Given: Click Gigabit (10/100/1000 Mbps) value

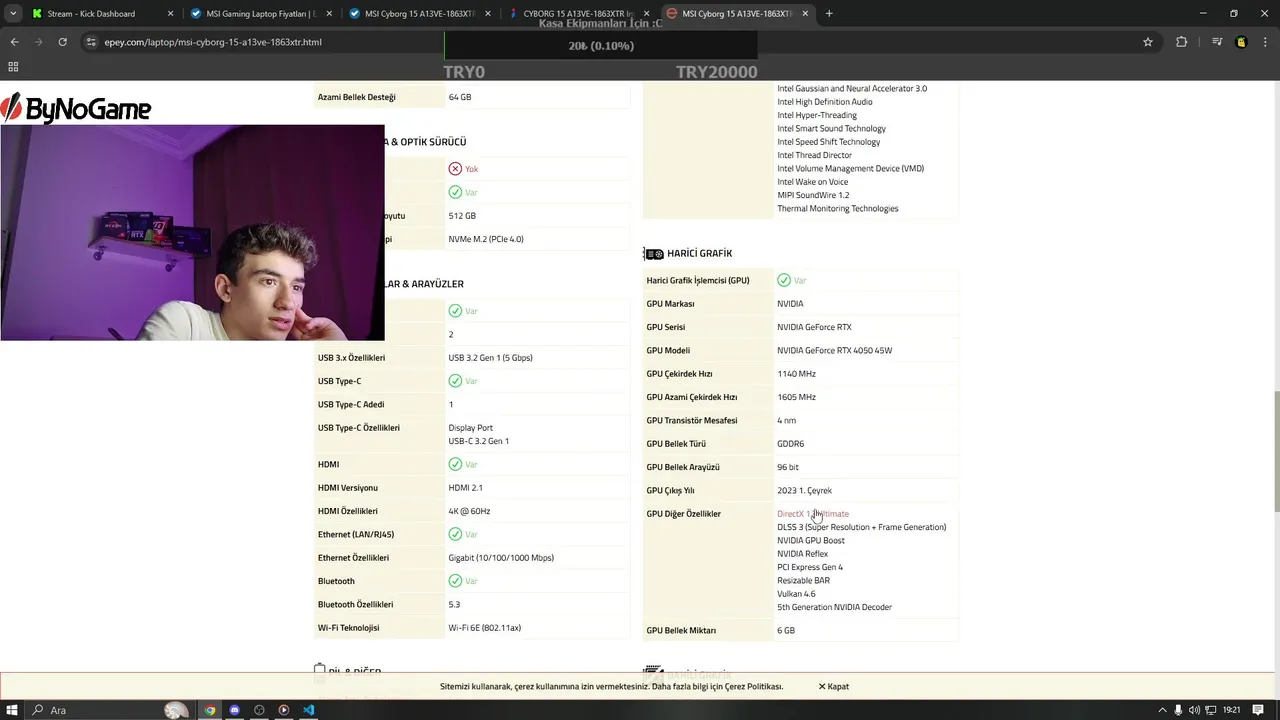Looking at the screenshot, I should pyautogui.click(x=500, y=558).
